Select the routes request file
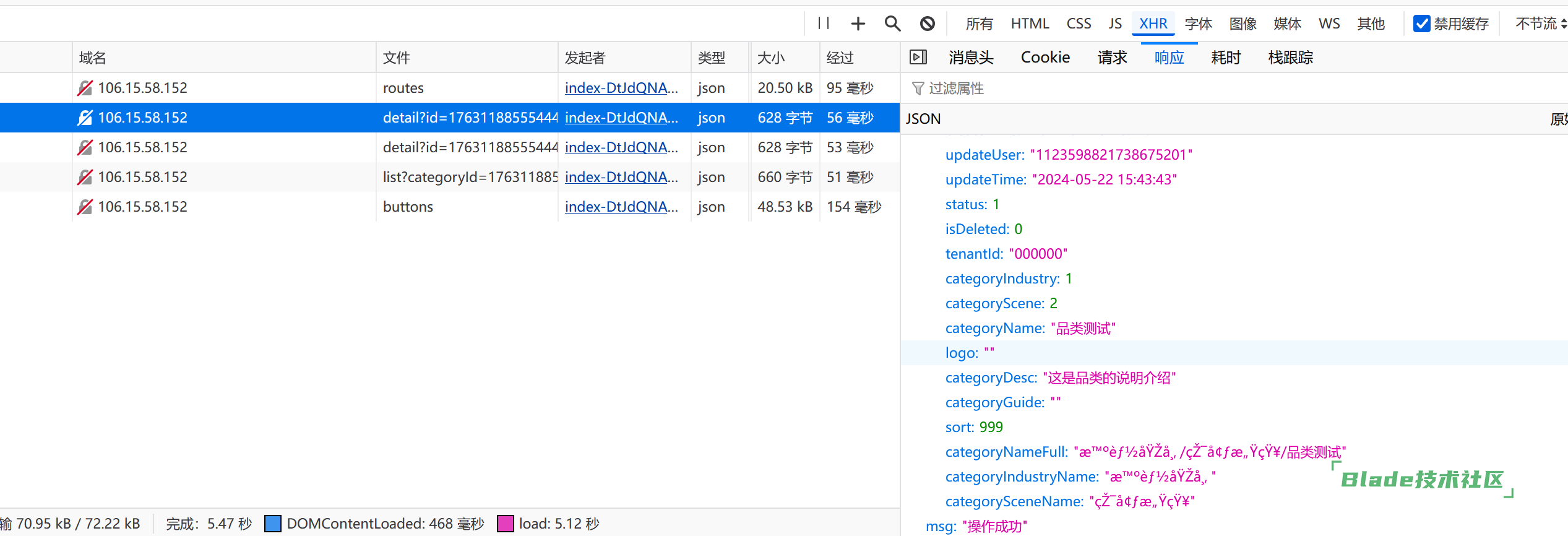 click(403, 88)
